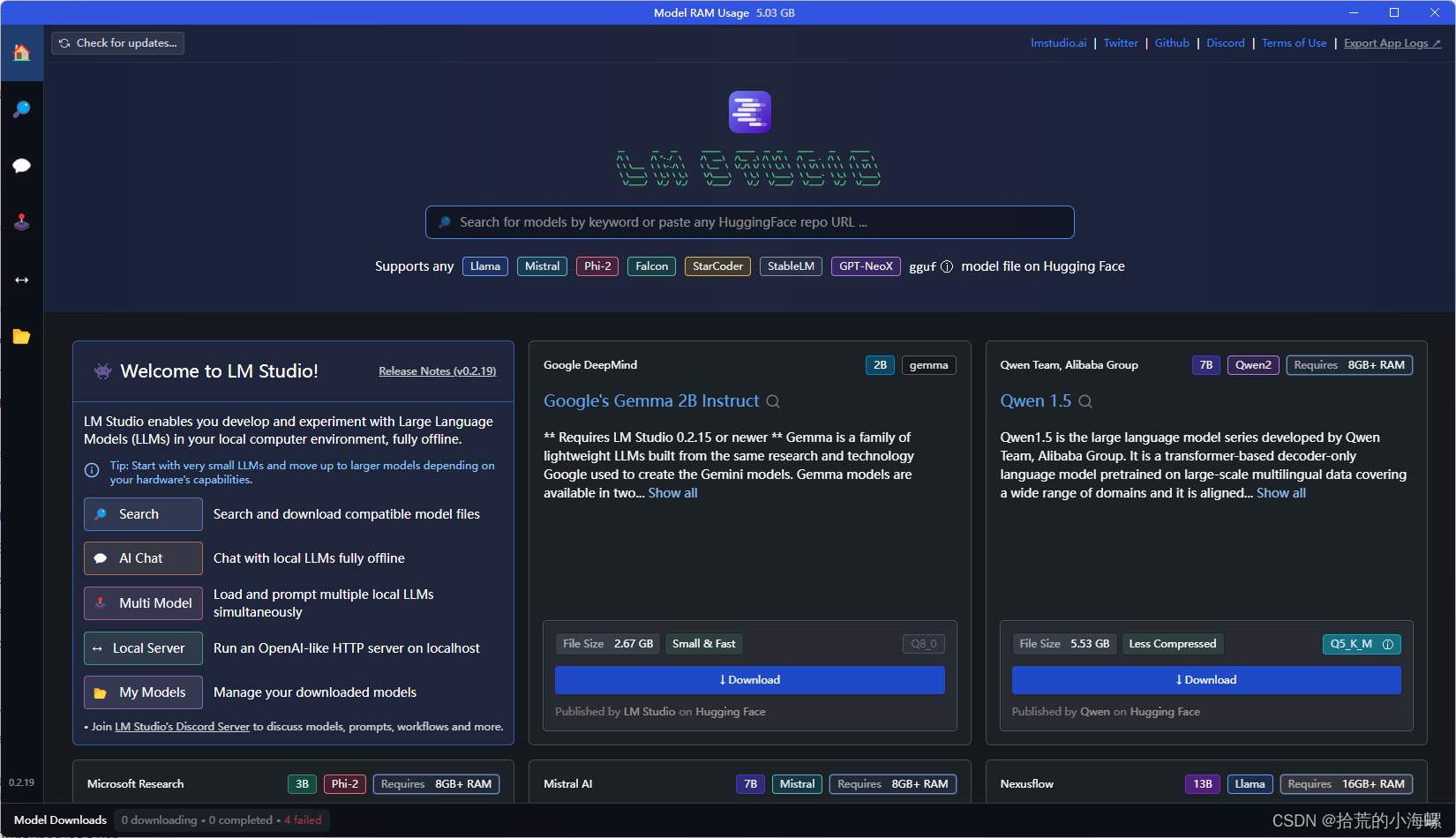This screenshot has width=1456, height=838.
Task: Open the AI Chat sidebar bubble icon
Action: (x=21, y=166)
